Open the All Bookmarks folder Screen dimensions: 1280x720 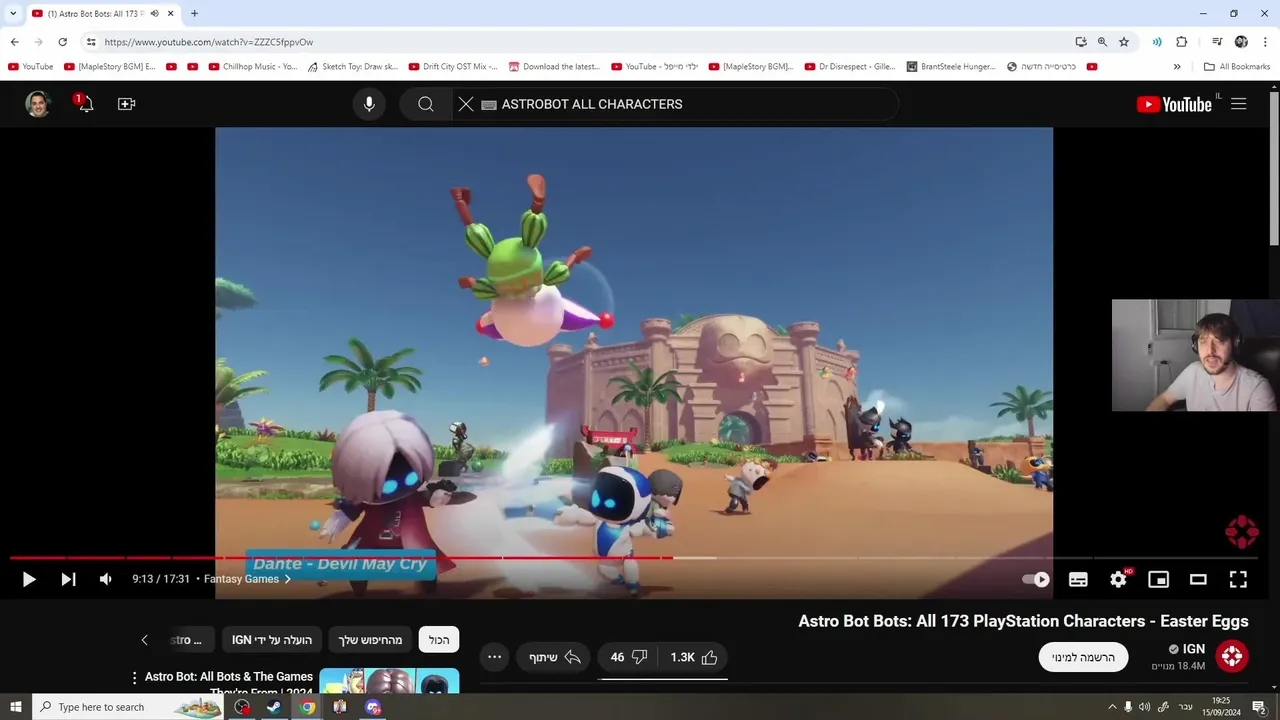(x=1237, y=67)
